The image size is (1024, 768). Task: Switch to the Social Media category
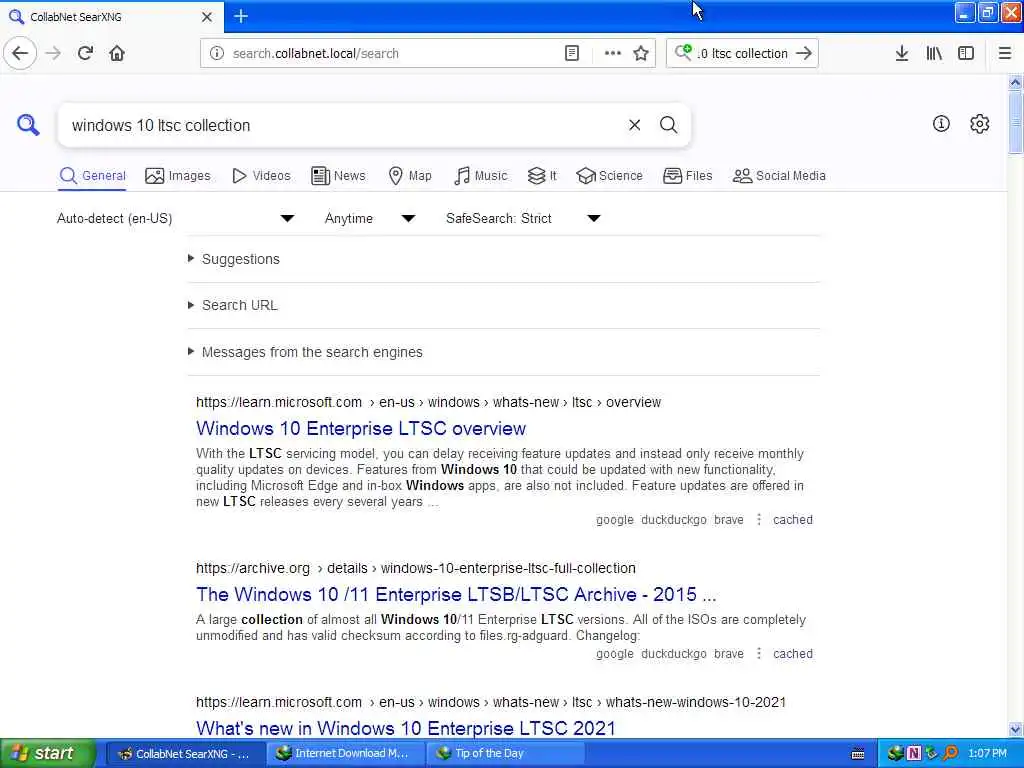click(779, 176)
